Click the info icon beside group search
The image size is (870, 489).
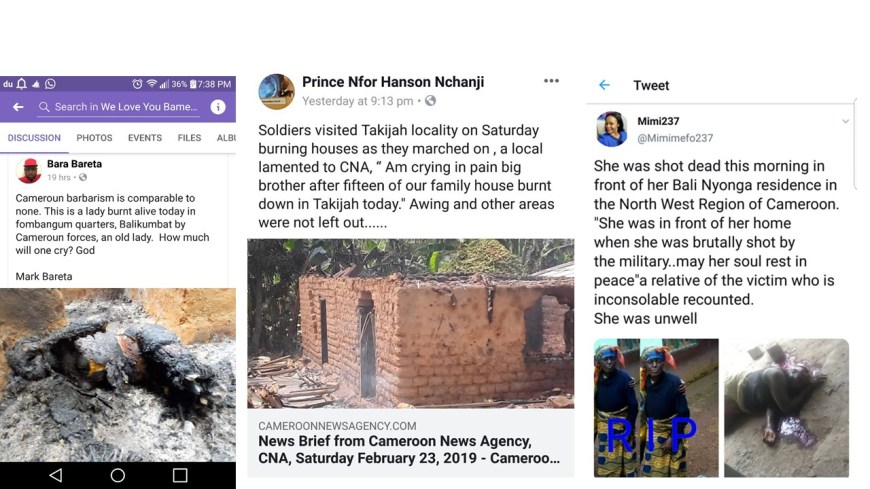coord(217,107)
